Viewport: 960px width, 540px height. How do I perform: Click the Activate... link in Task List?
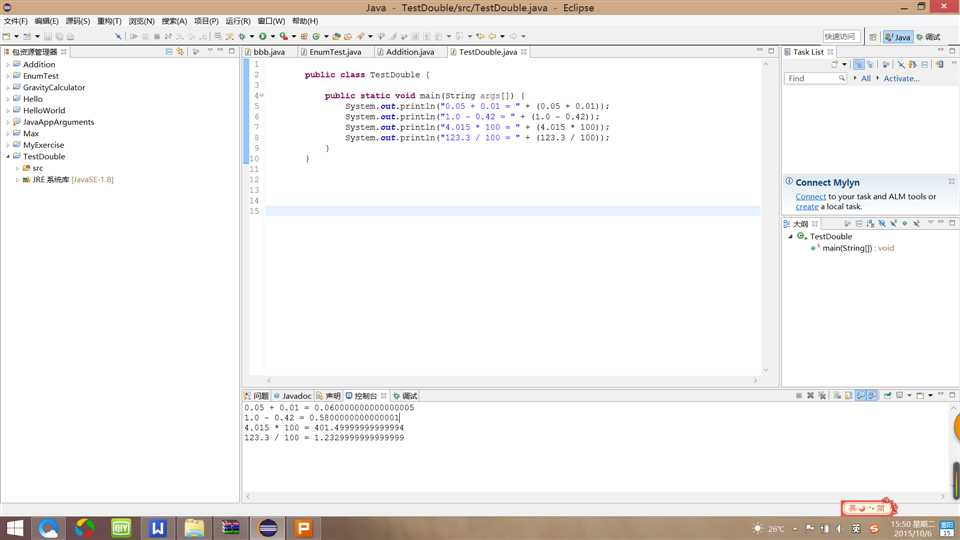[901, 78]
